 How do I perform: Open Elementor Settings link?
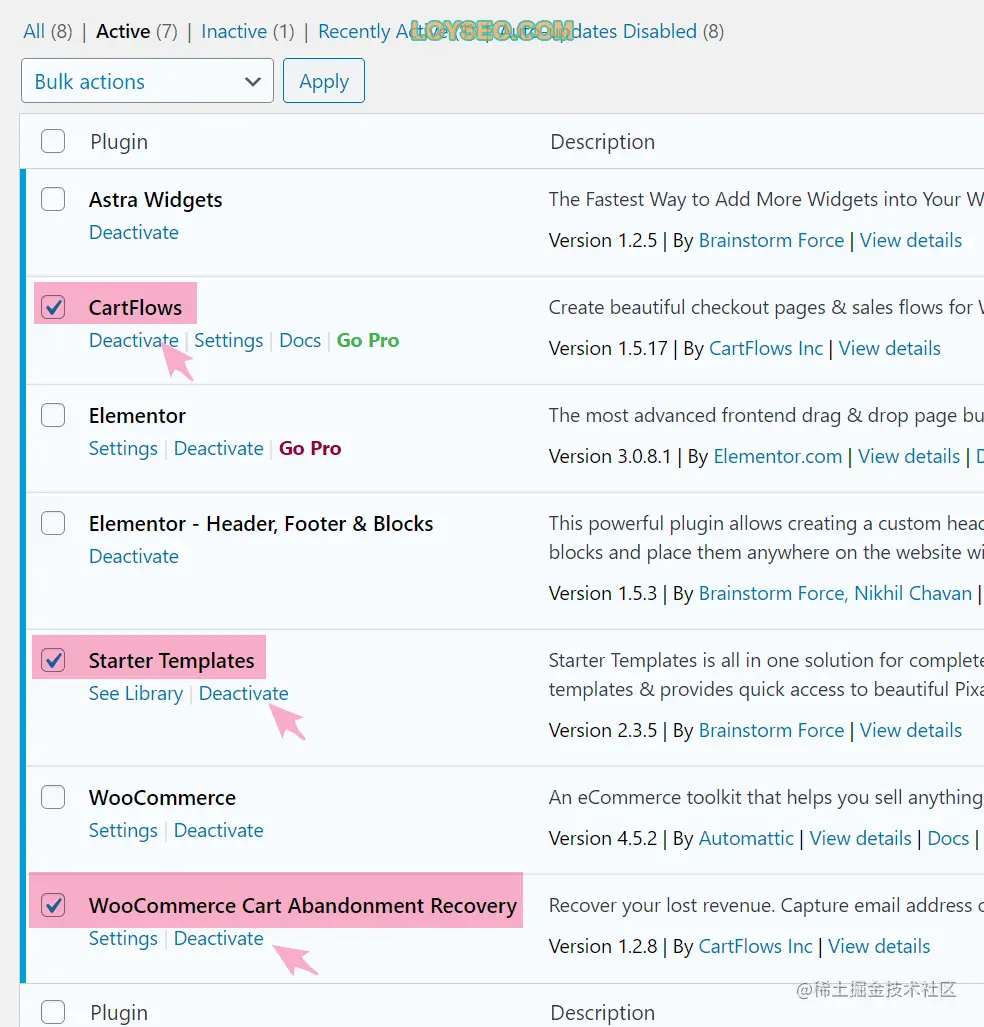pyautogui.click(x=123, y=448)
